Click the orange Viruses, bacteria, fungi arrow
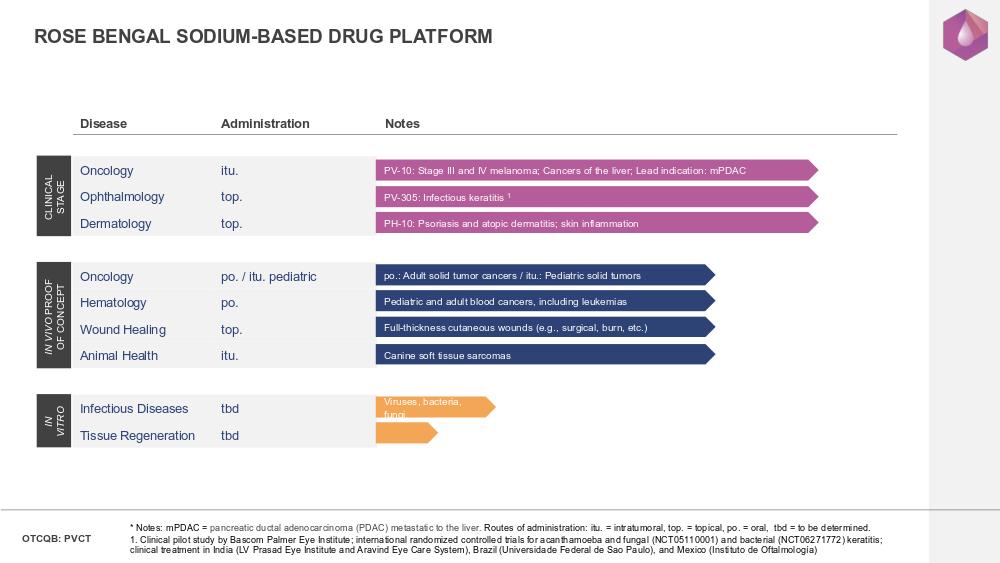Image resolution: width=1000 pixels, height=563 pixels. pyautogui.click(x=434, y=407)
